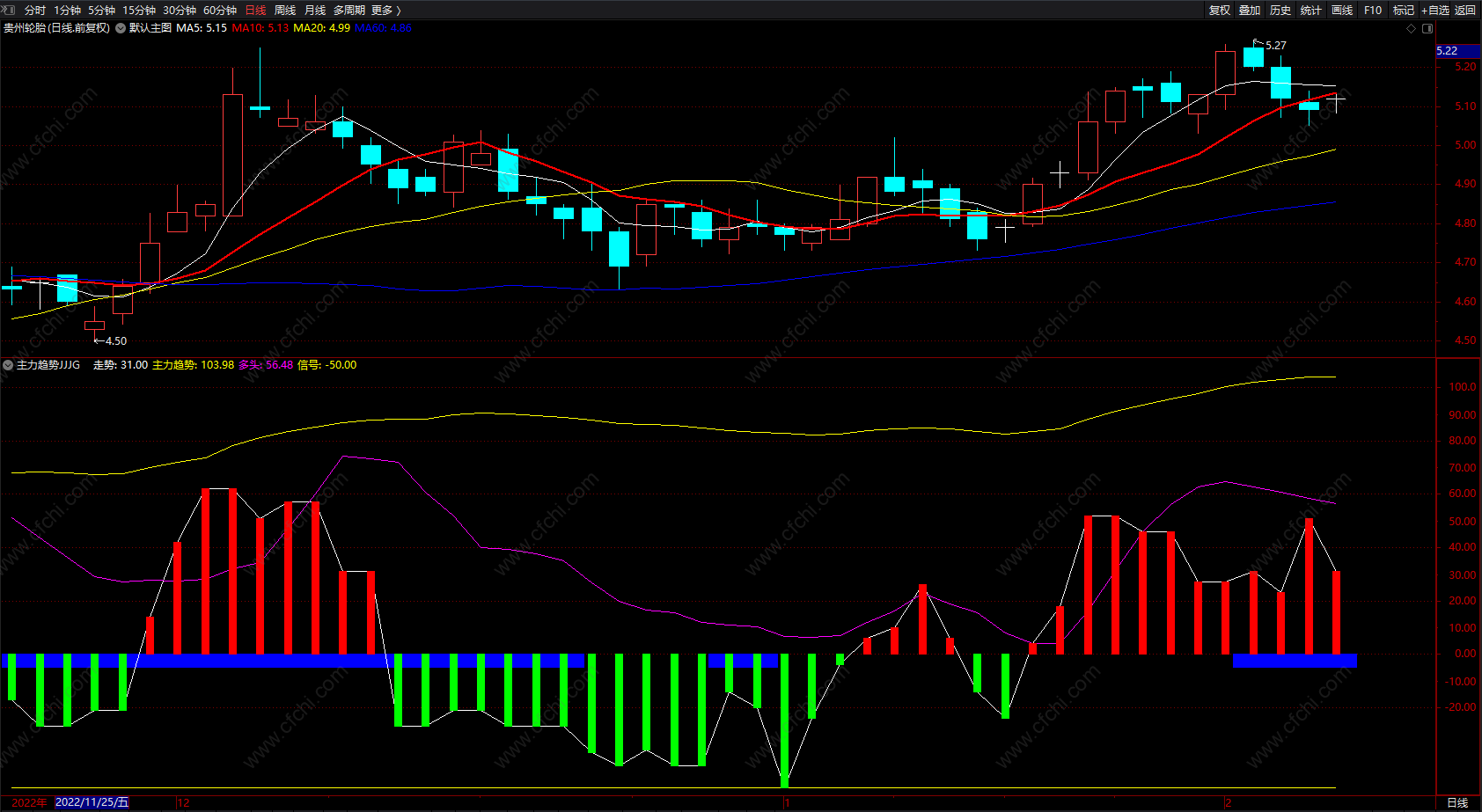Click the 叠加 overlay button
Image resolution: width=1482 pixels, height=812 pixels.
pos(1250,11)
